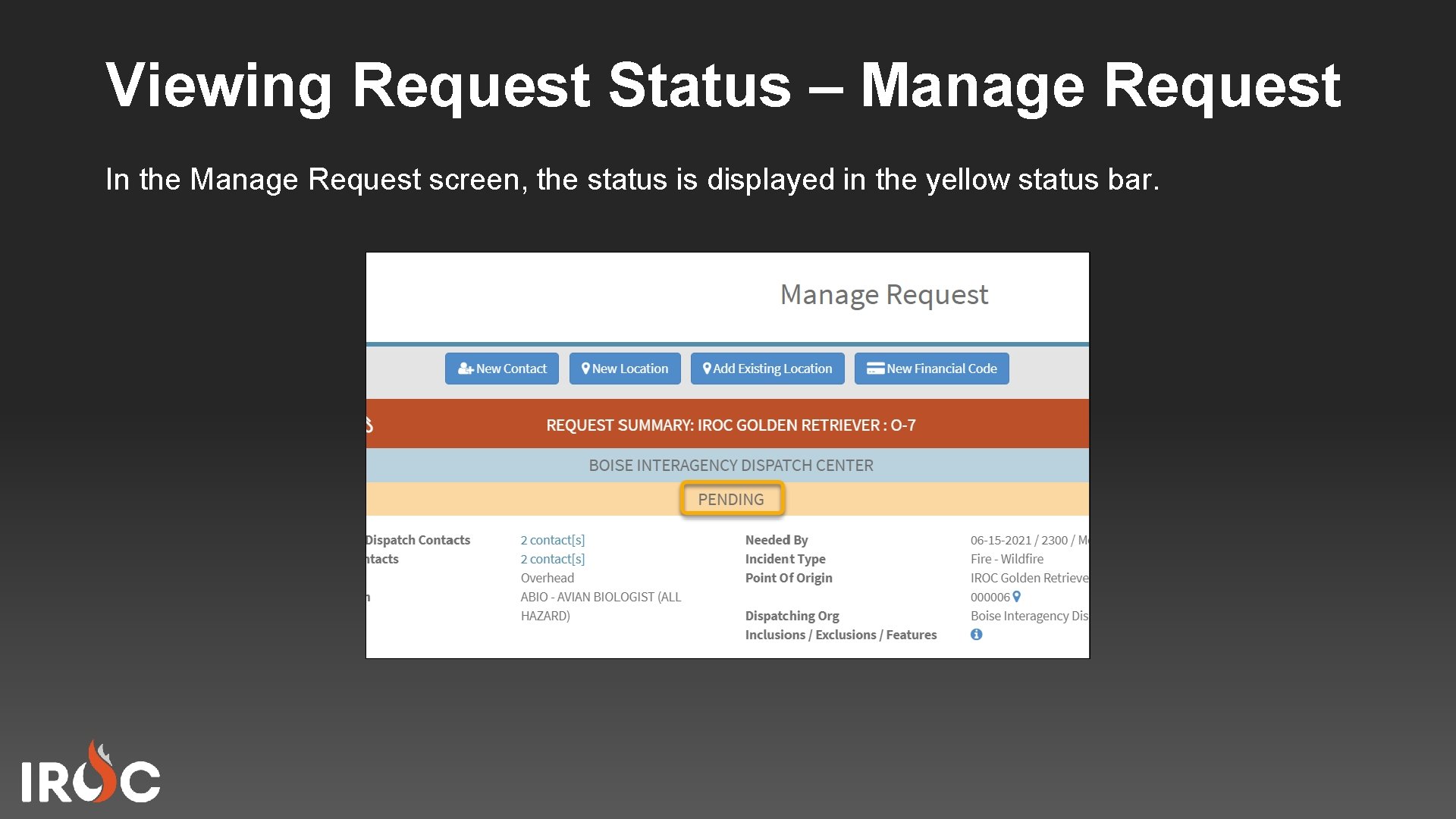Click the dollar symbol beside the Request Summary bar
1456x819 pixels.
[369, 425]
